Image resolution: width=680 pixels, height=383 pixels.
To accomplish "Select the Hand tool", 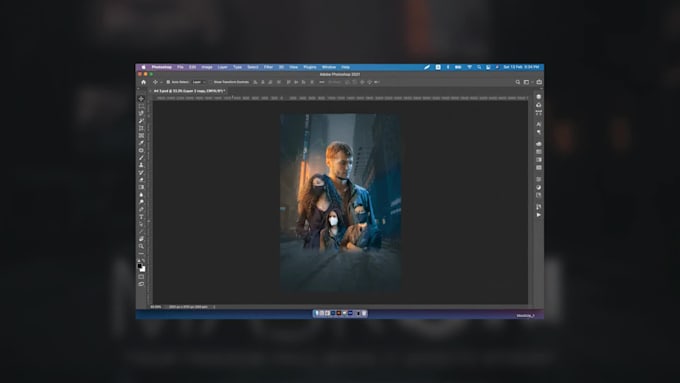I will 141,239.
